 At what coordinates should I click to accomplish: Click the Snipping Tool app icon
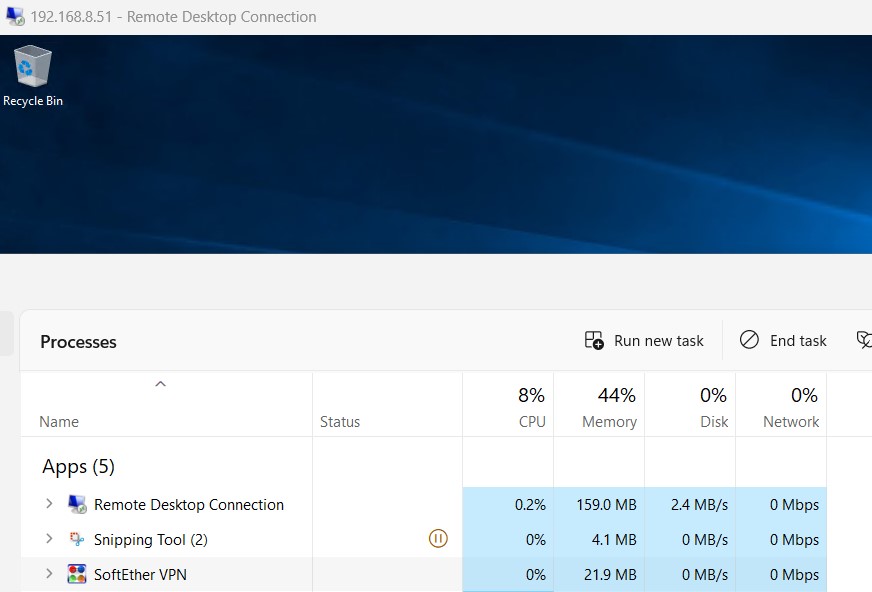pyautogui.click(x=78, y=539)
